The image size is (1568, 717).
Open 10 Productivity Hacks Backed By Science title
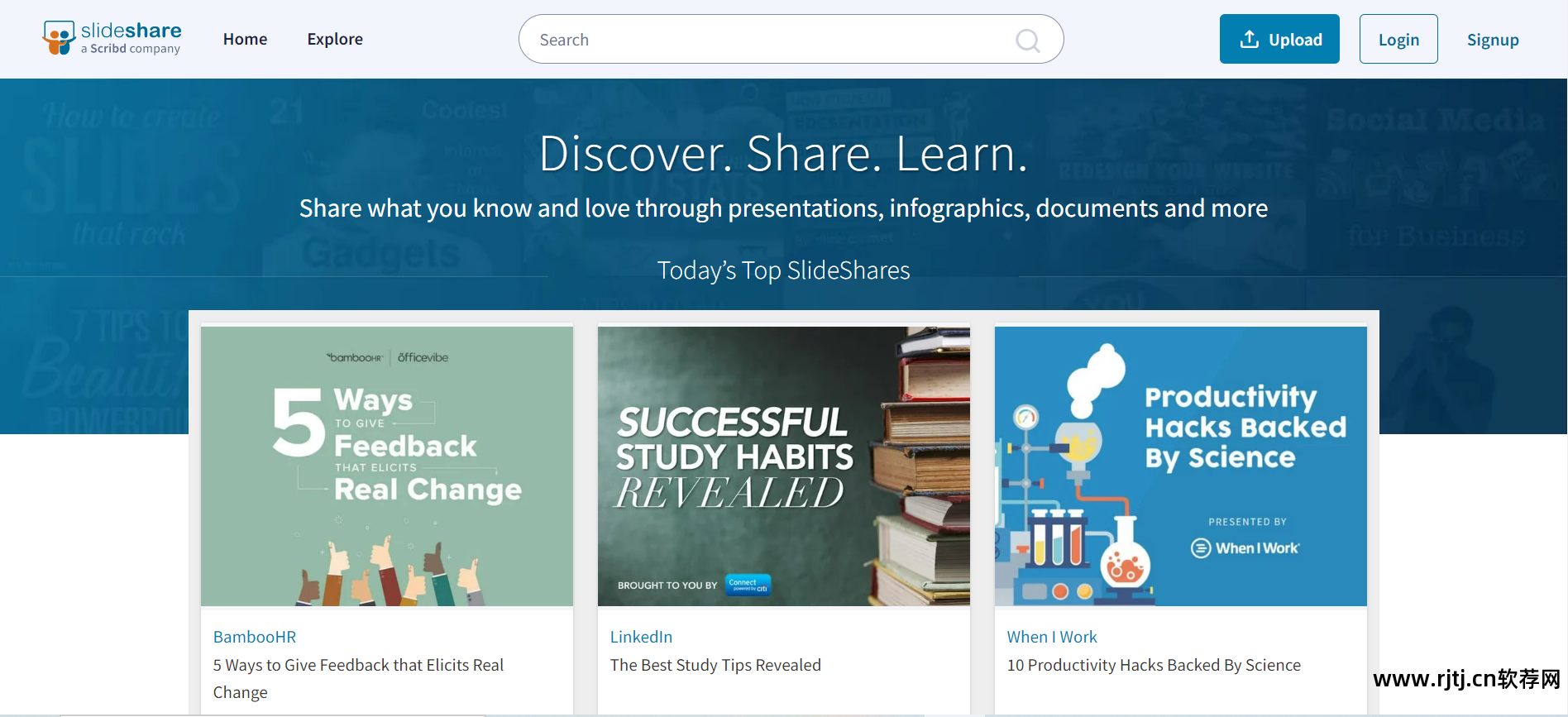1154,665
